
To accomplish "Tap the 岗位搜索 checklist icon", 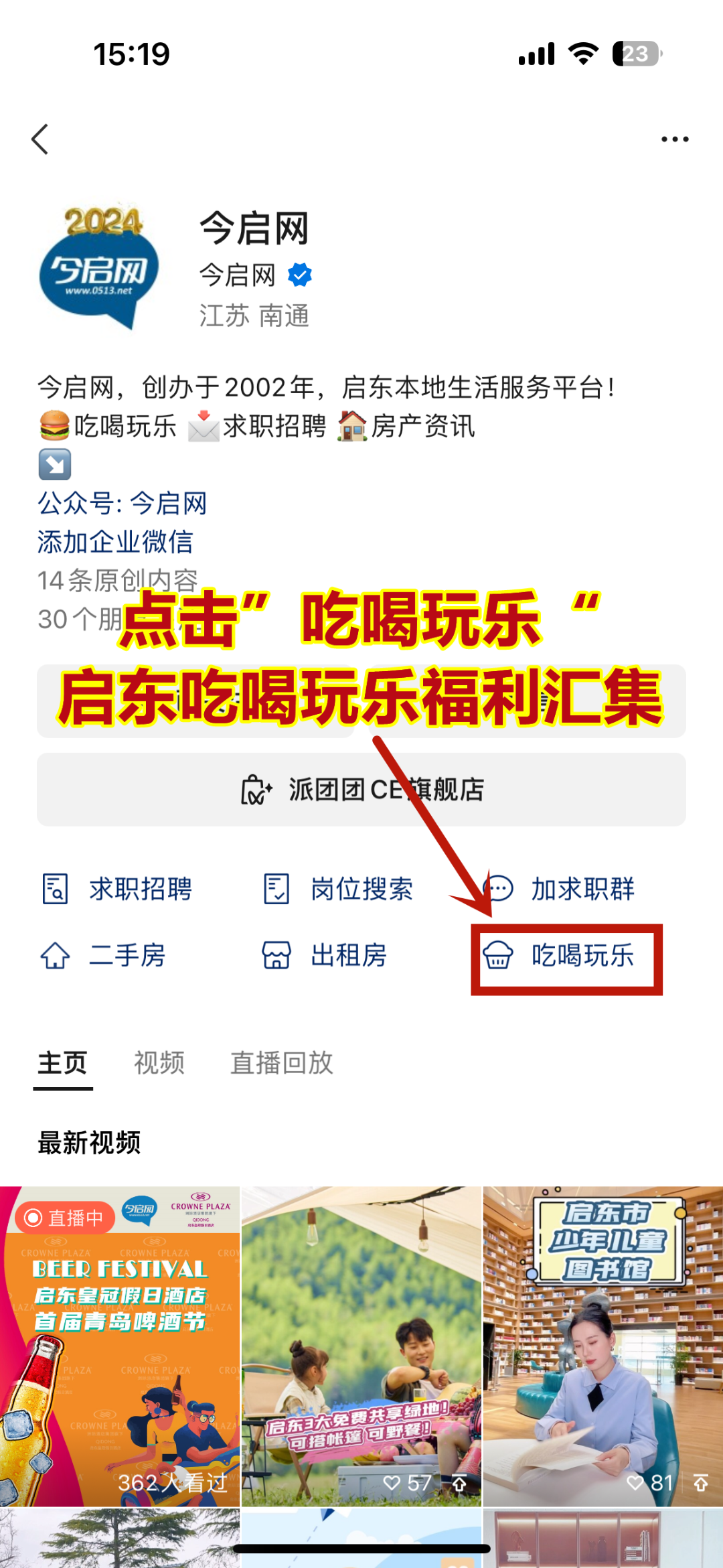I will (276, 889).
